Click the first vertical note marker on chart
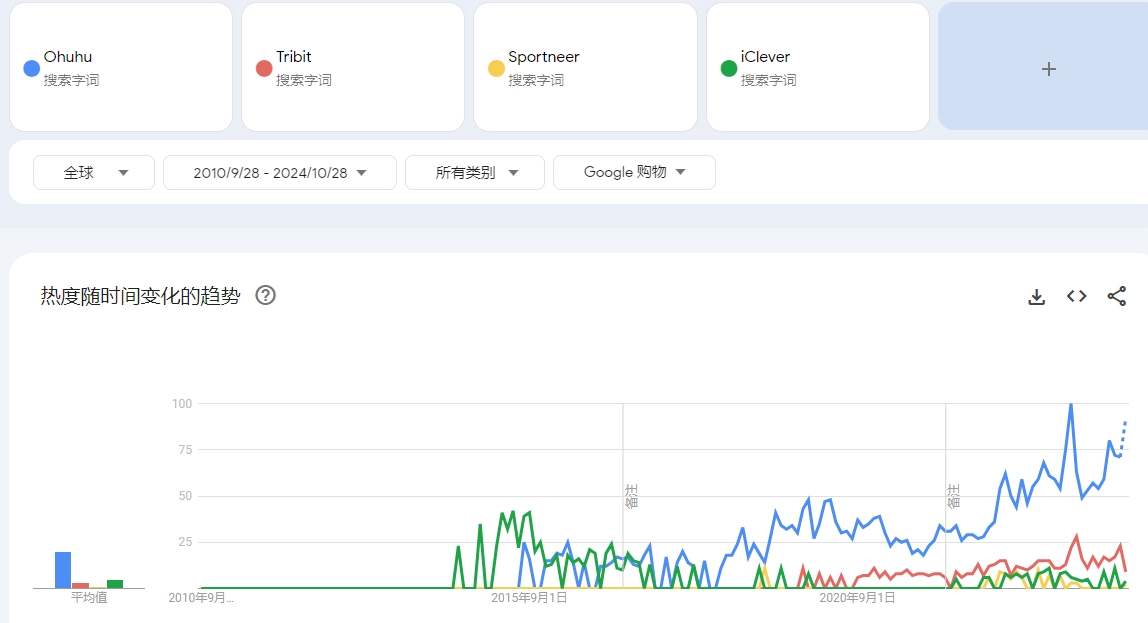This screenshot has width=1148, height=623. coord(631,496)
